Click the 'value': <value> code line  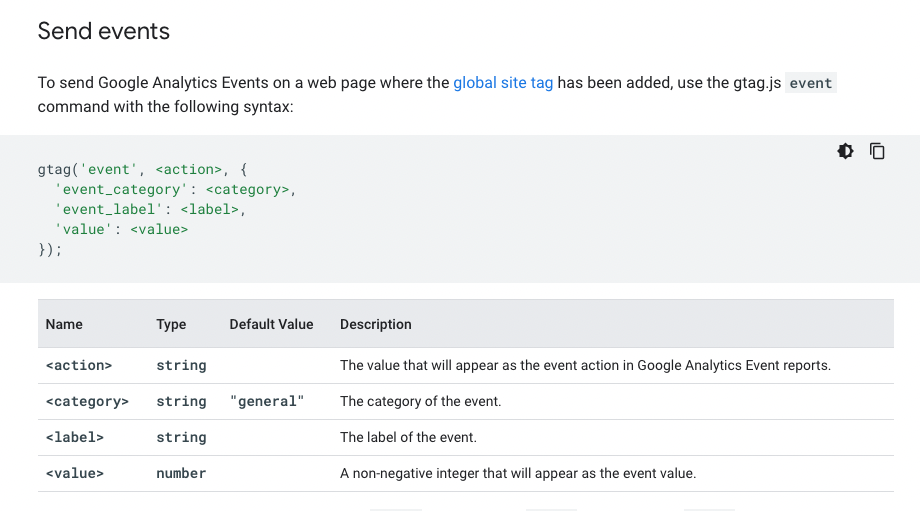pyautogui.click(x=121, y=229)
